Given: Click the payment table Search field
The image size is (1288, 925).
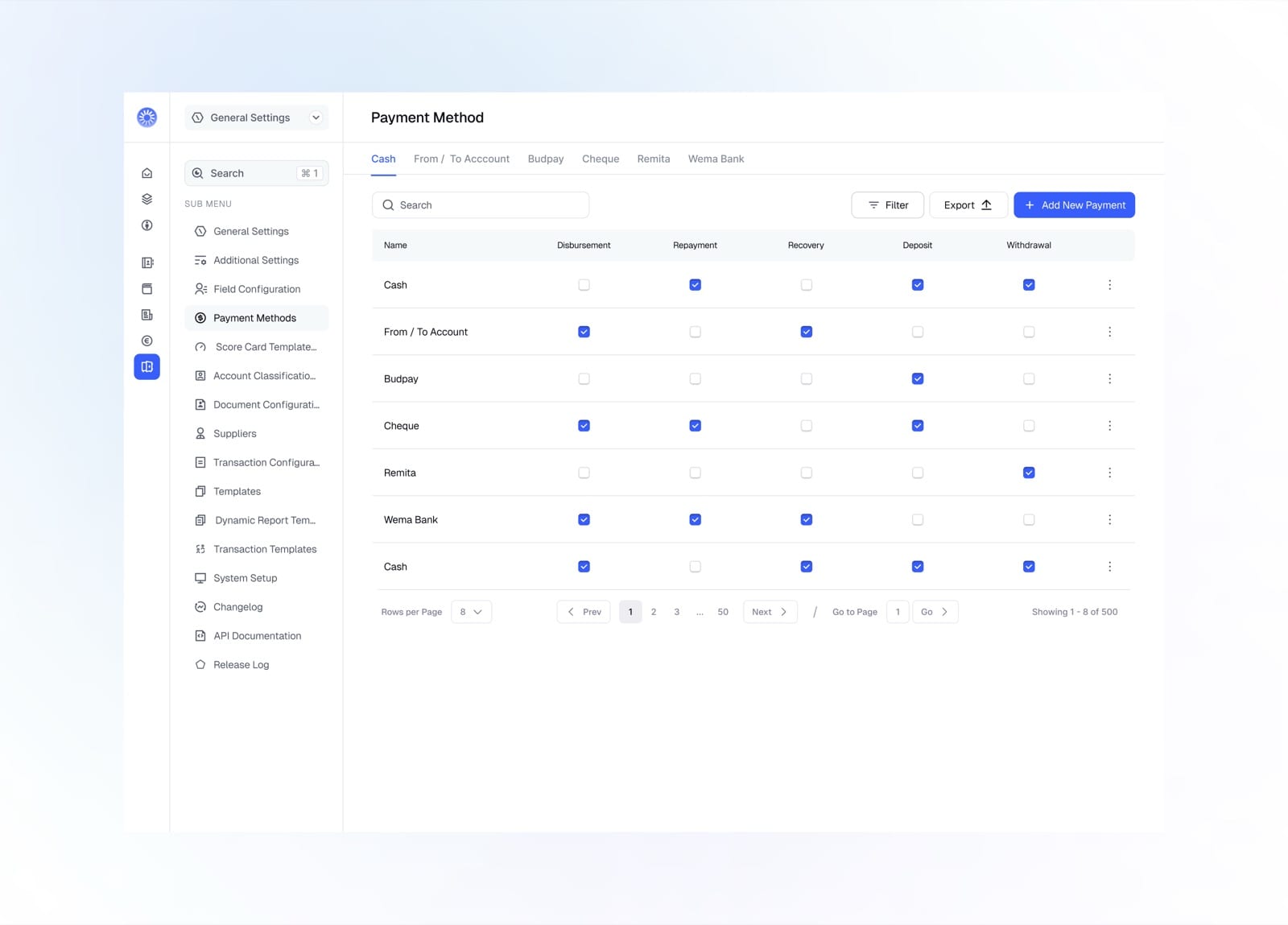Looking at the screenshot, I should tap(481, 205).
